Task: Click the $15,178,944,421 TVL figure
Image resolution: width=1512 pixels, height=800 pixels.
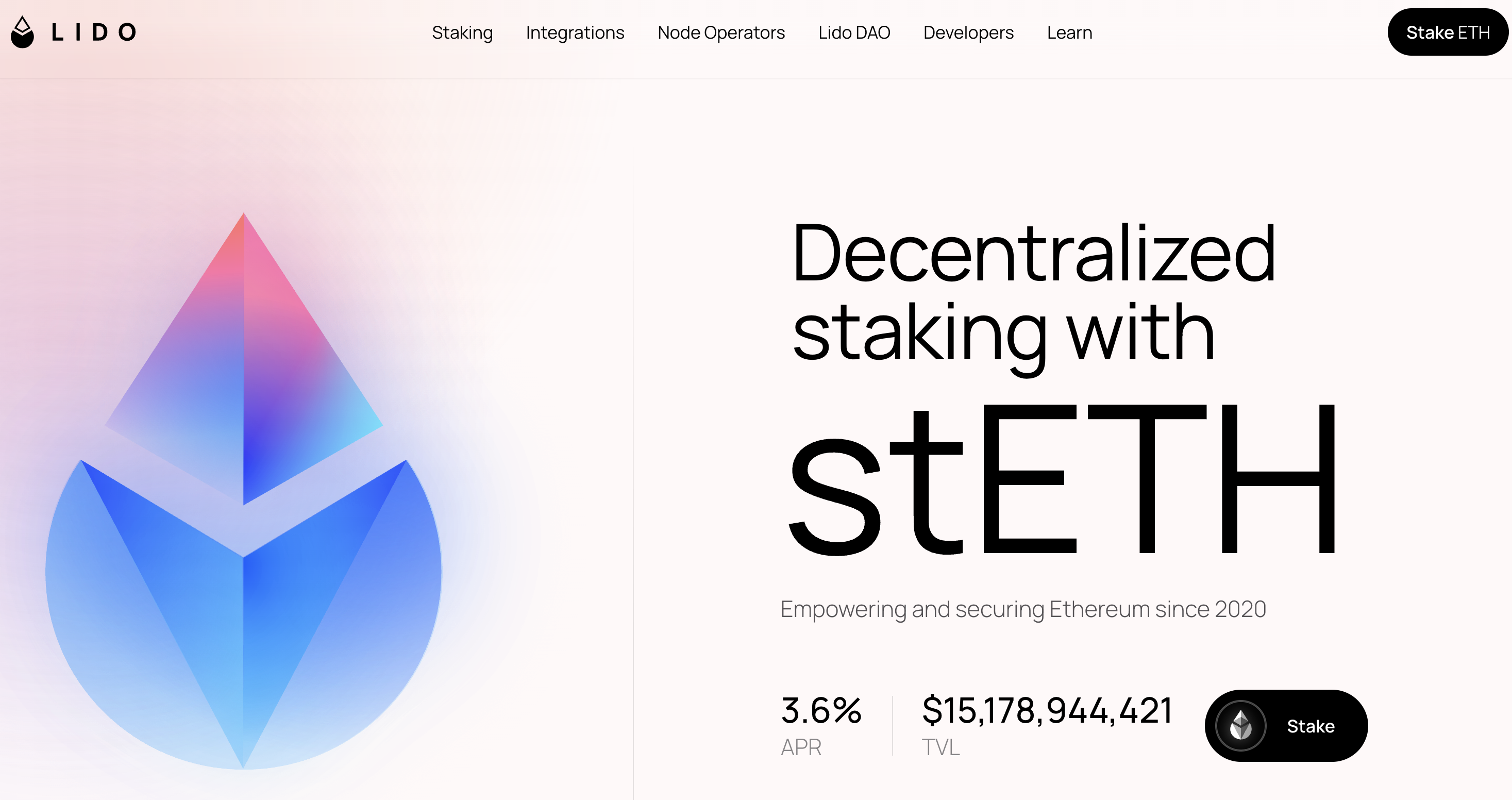Action: (1047, 710)
